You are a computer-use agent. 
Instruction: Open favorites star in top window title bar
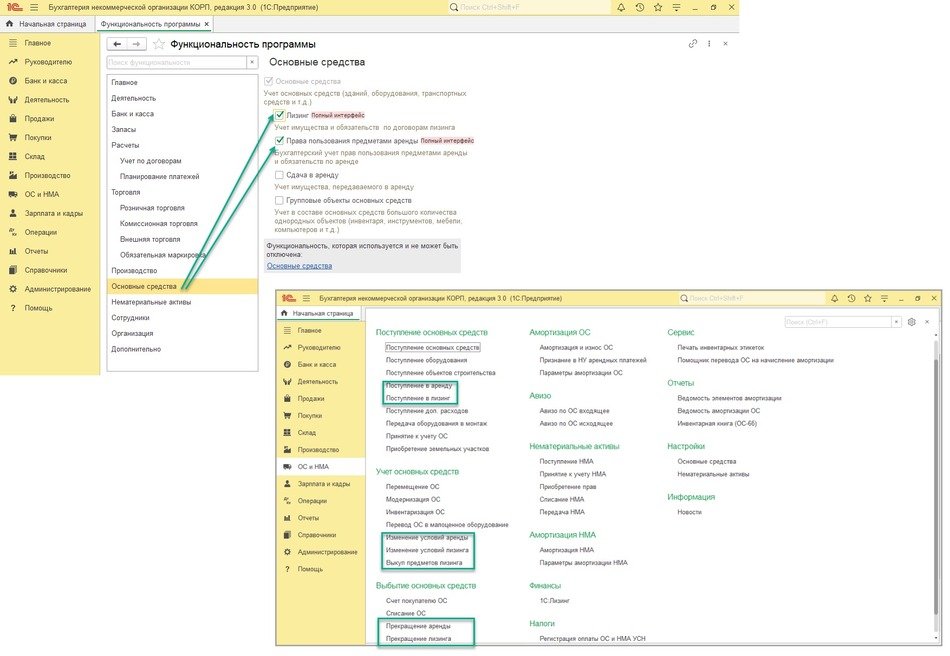click(x=658, y=7)
